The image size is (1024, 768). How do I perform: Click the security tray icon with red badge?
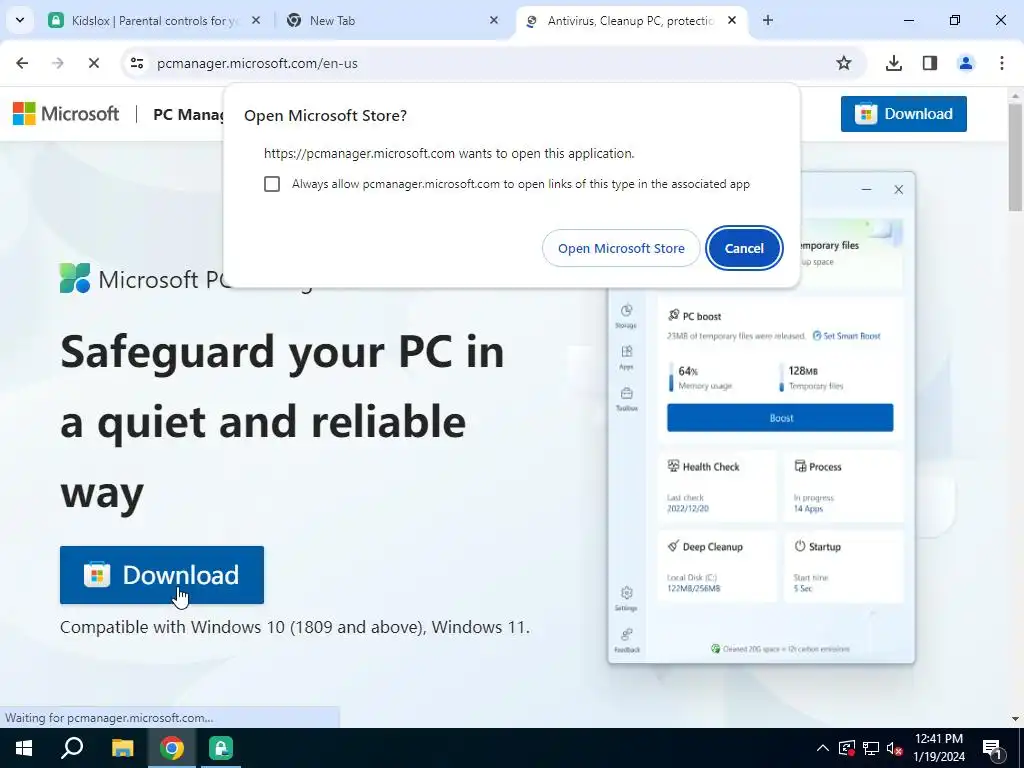pos(846,748)
